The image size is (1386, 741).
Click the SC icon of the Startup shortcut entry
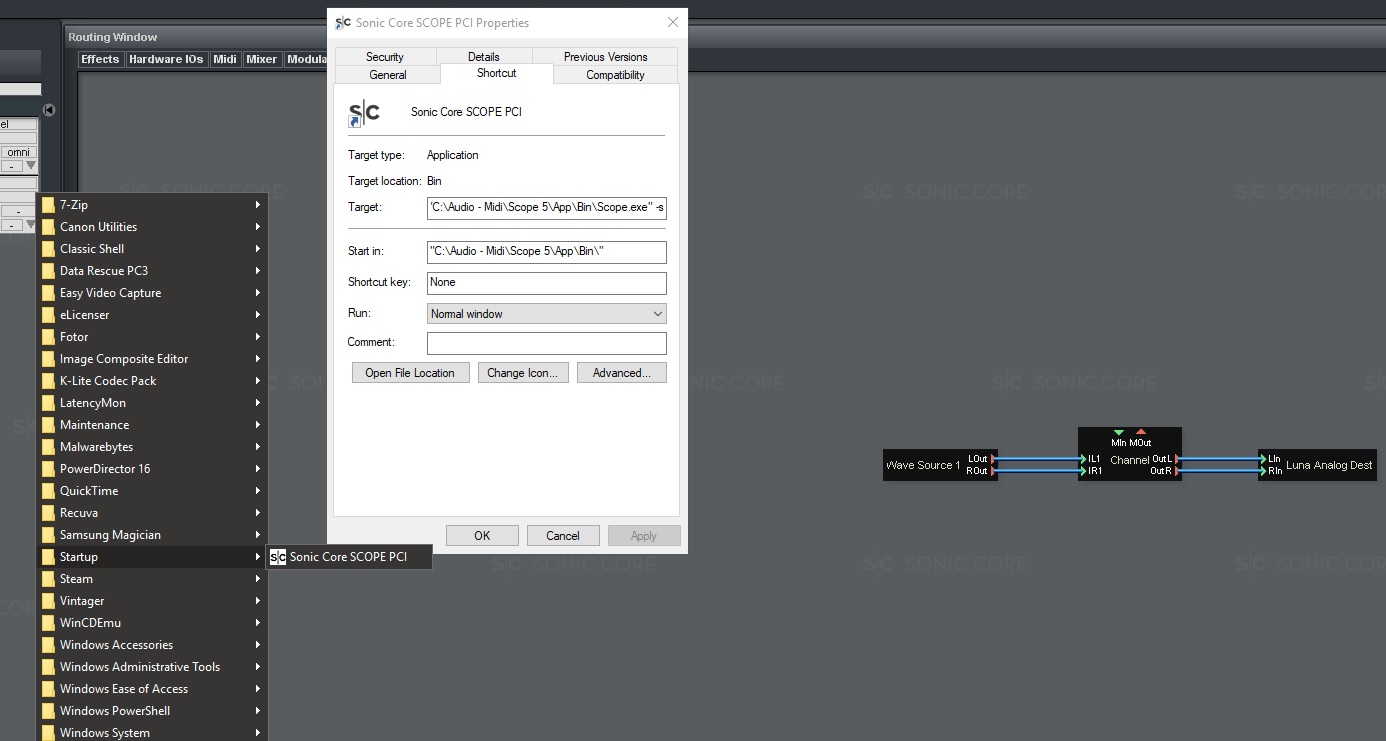coord(278,557)
